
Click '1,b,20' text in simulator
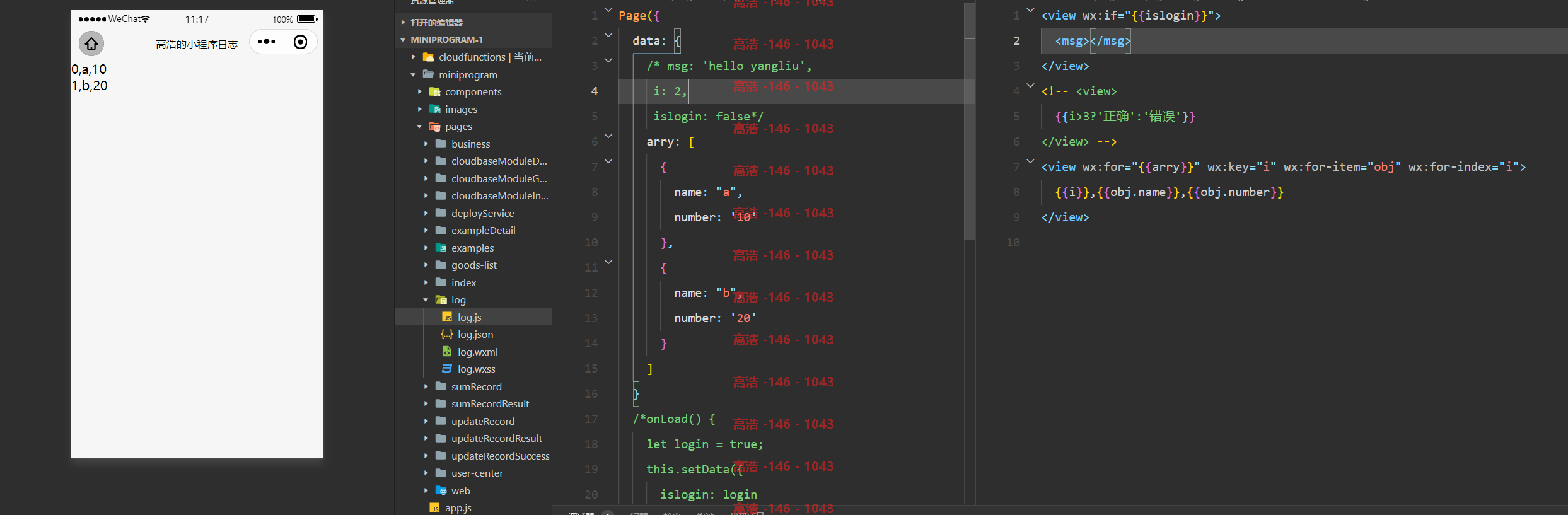[90, 86]
